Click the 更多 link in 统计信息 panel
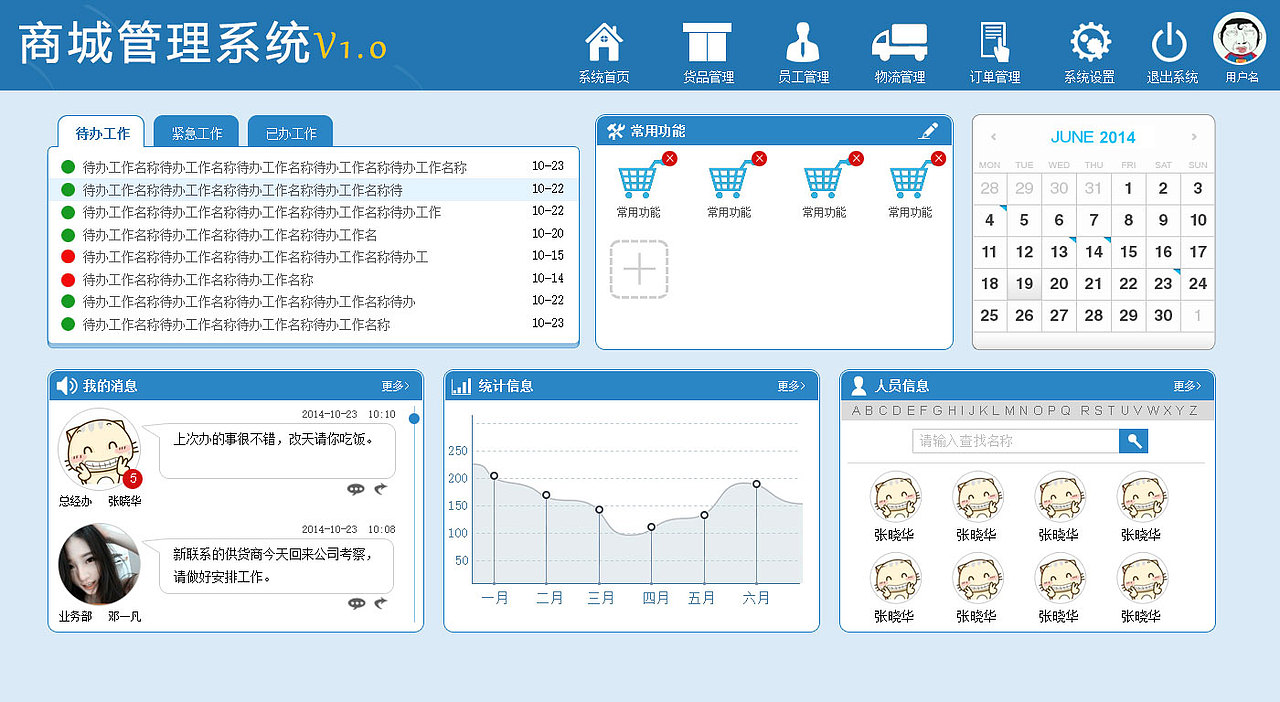The image size is (1280, 702). [x=789, y=385]
